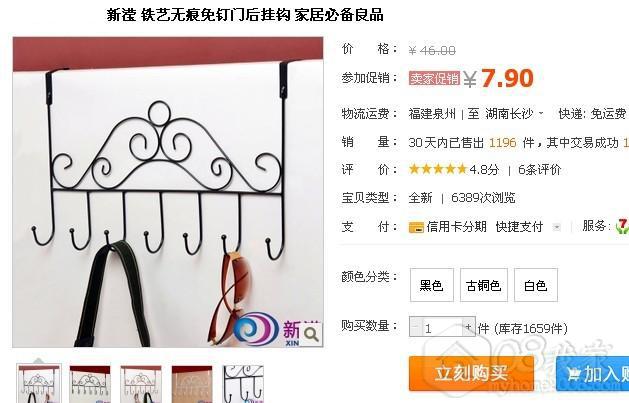629x403 pixels.
Task: Click the magnifier zoom icon on product image
Action: (311, 334)
